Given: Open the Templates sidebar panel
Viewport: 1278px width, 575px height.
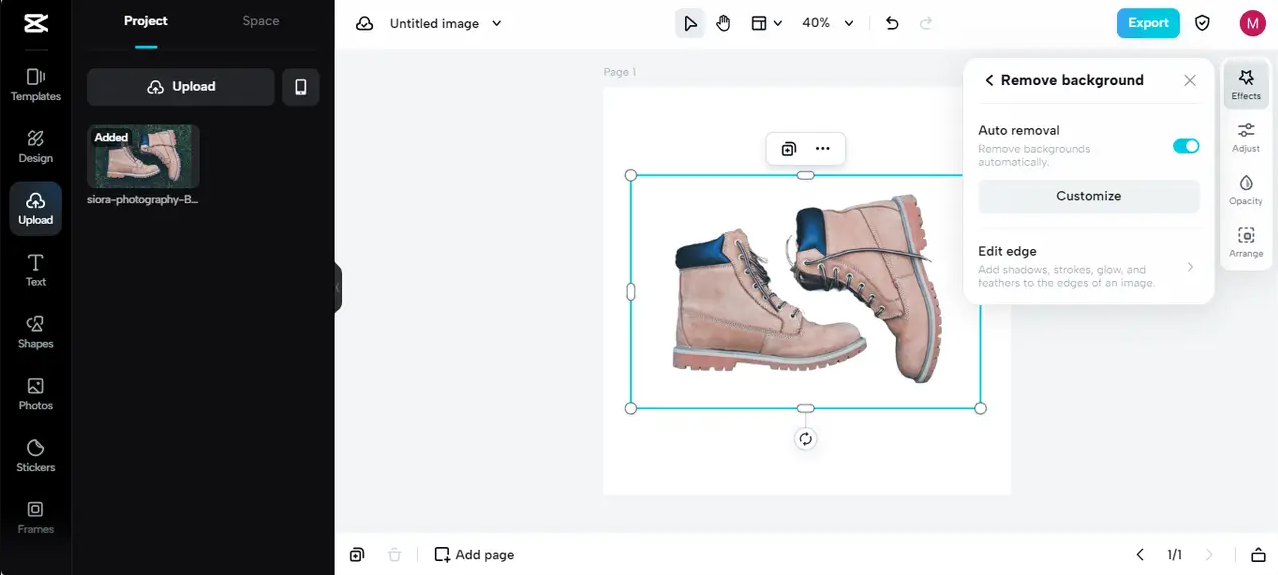Looking at the screenshot, I should coord(35,85).
